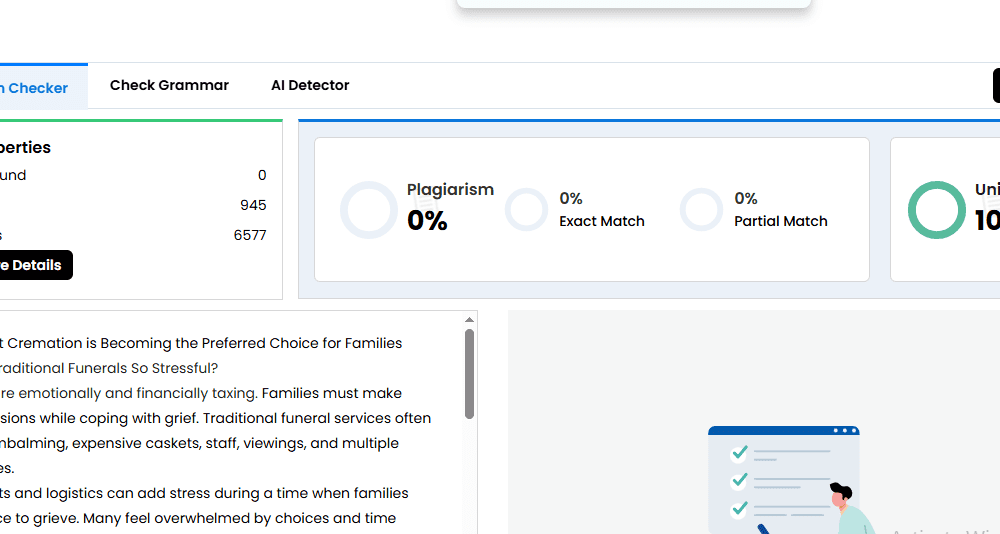Click the Plagiarism percentage ring icon
Viewport: 1000px width, 534px height.
[369, 210]
